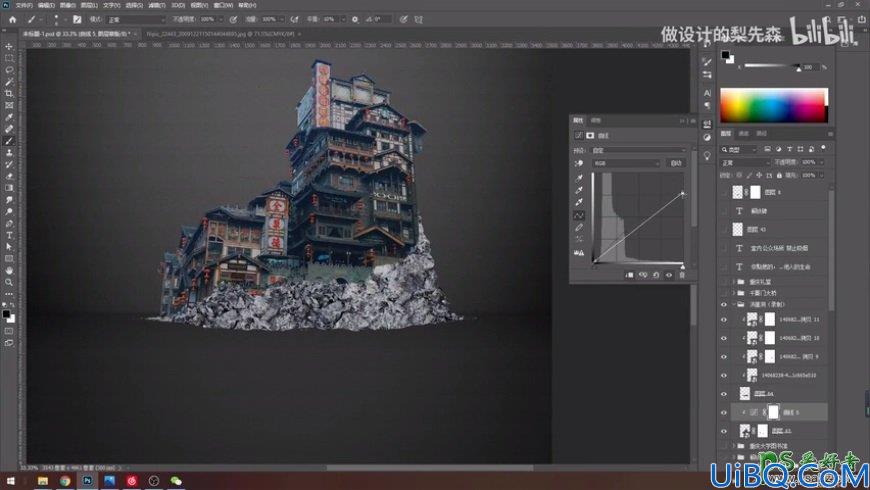Open the 图像 menu
The width and height of the screenshot is (870, 490).
pyautogui.click(x=67, y=5)
